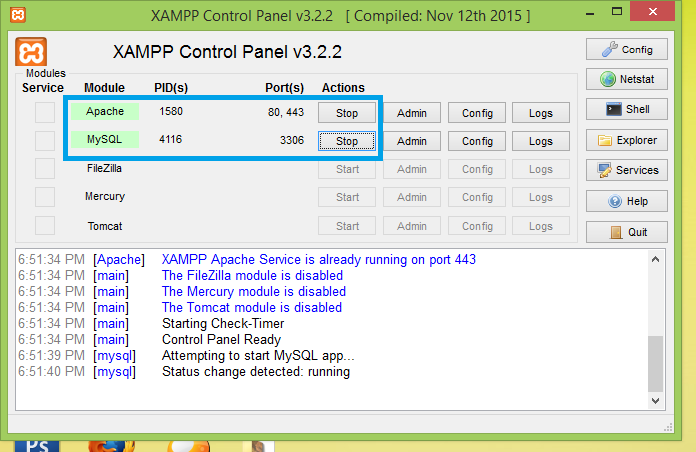Open Photoshop from the taskbar
696x452 pixels.
pyautogui.click(x=36, y=446)
